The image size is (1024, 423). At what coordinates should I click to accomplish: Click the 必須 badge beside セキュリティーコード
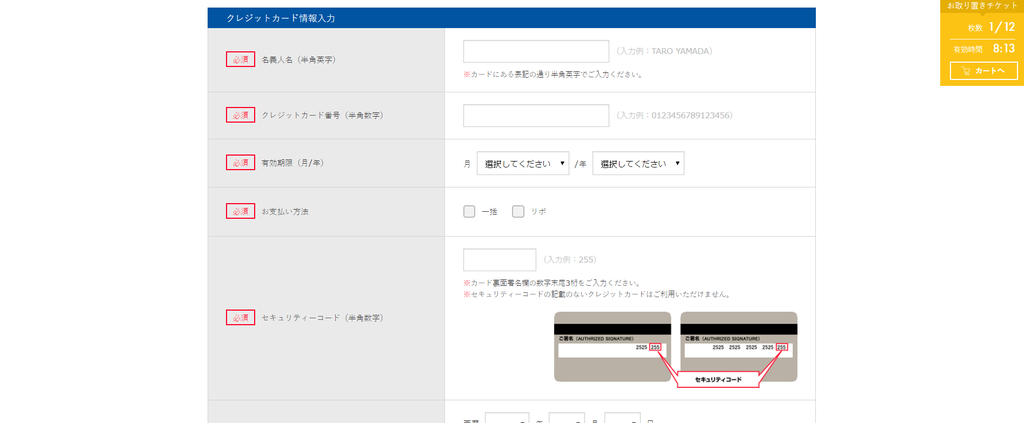(x=240, y=318)
